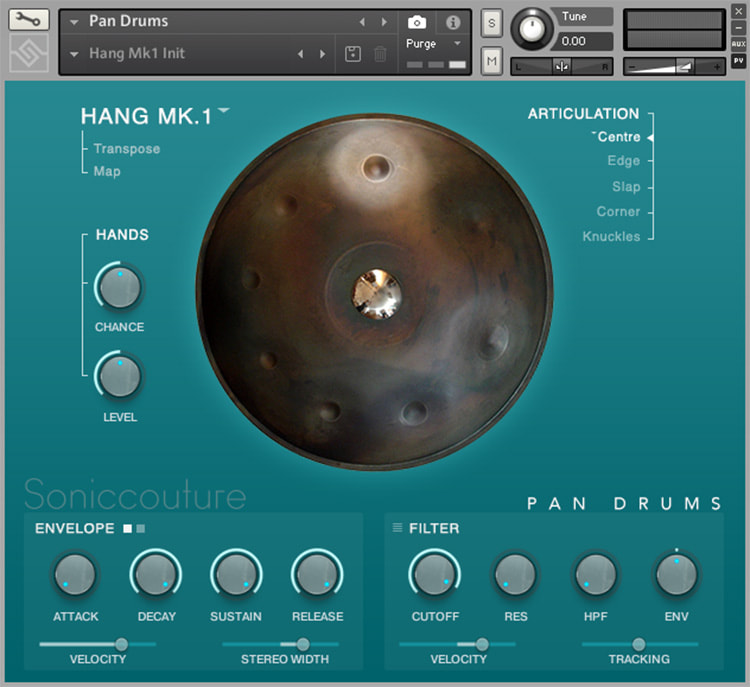Go to next instrument next to Pan Drums
Screen dimensions: 750x687
pos(384,22)
